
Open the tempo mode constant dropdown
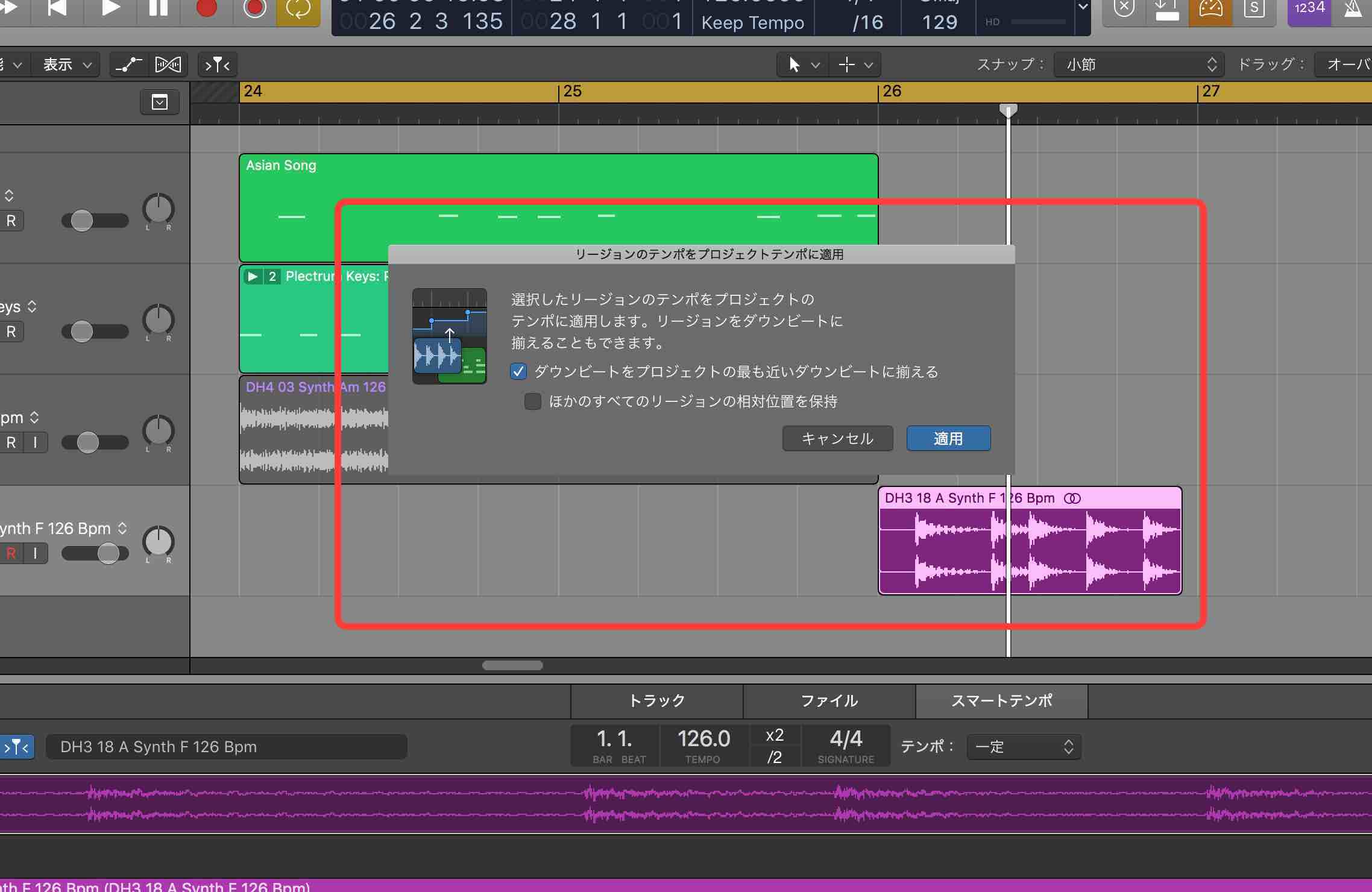pyautogui.click(x=1024, y=747)
